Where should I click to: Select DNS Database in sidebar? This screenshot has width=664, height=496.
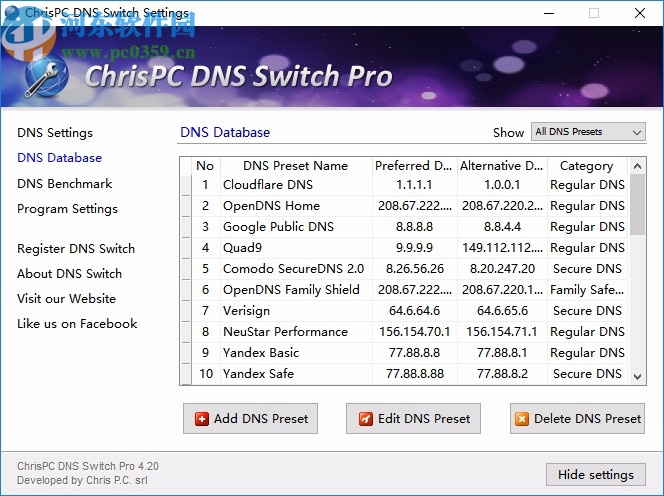pyautogui.click(x=60, y=158)
